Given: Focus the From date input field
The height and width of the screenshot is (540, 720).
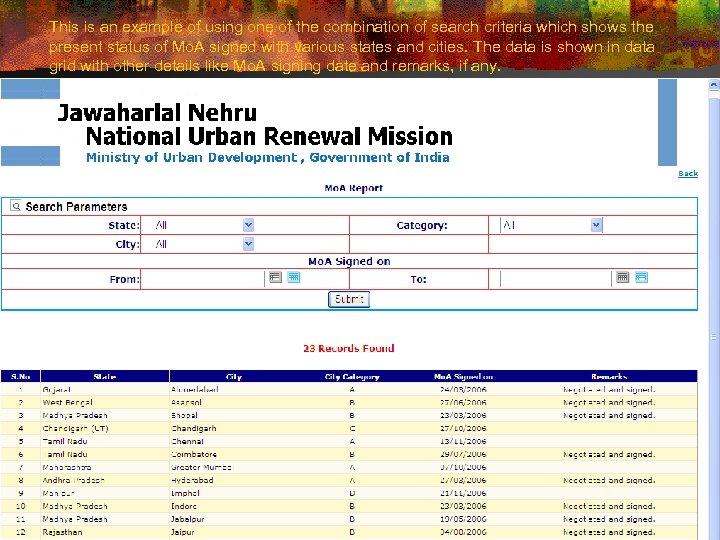Looking at the screenshot, I should coord(203,279).
